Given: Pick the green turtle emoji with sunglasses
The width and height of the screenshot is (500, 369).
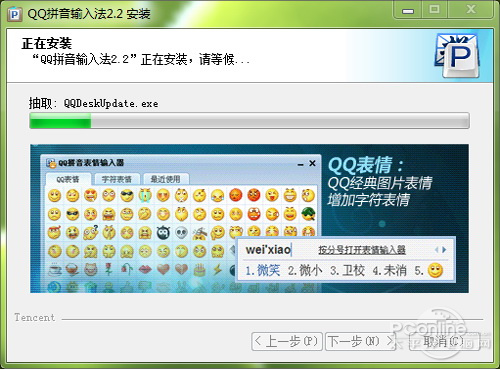Looking at the screenshot, I should 308,214.
